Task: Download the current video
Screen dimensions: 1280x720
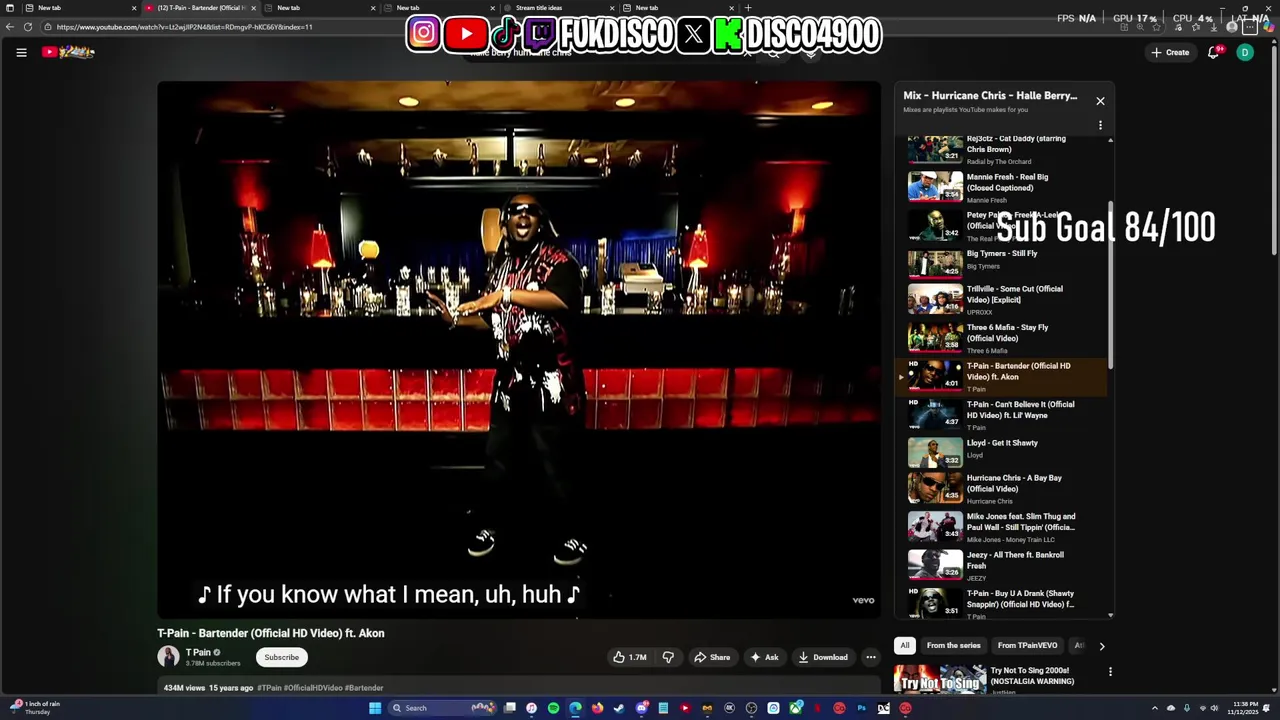Action: pos(822,657)
